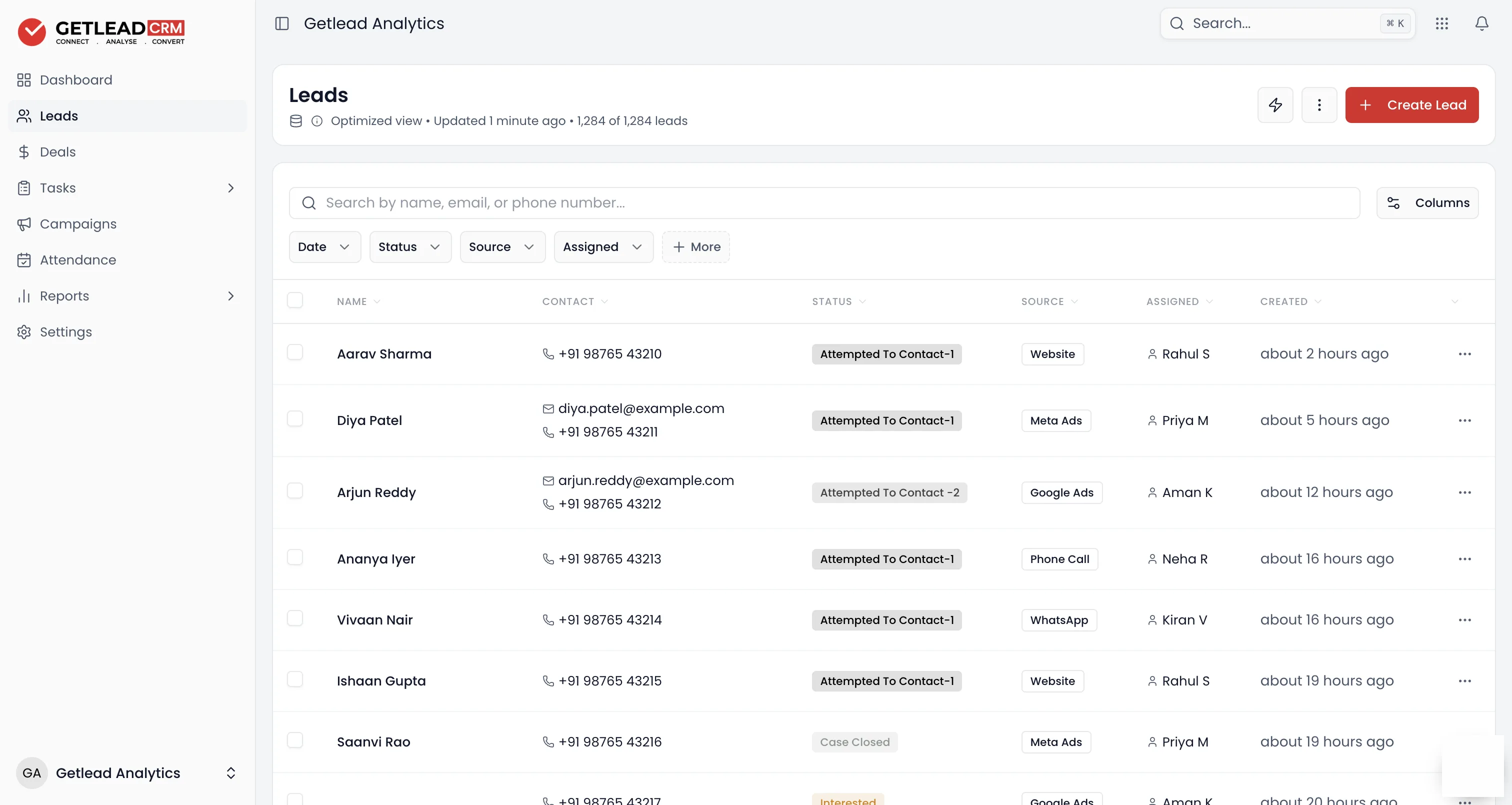The width and height of the screenshot is (1512, 805).
Task: Click the GA account avatar
Action: (31, 772)
